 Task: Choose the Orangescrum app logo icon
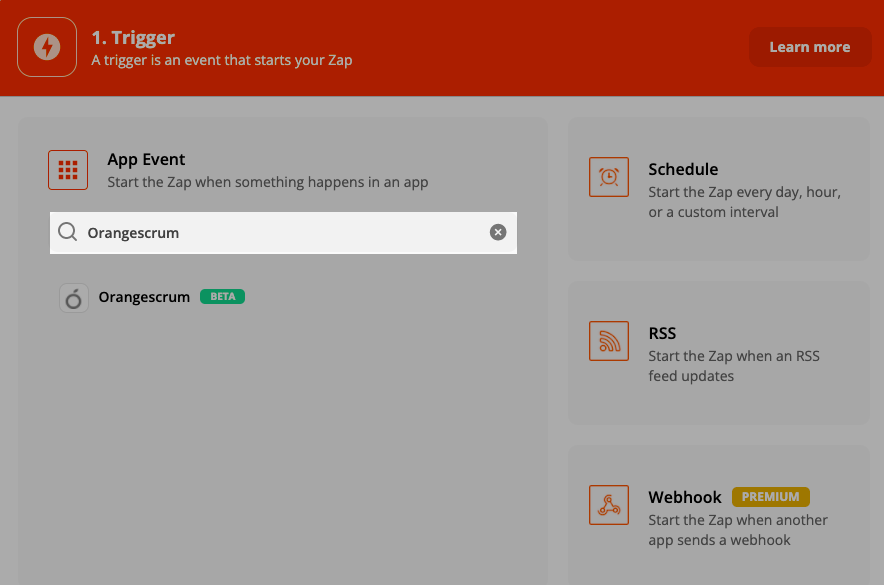tap(74, 298)
